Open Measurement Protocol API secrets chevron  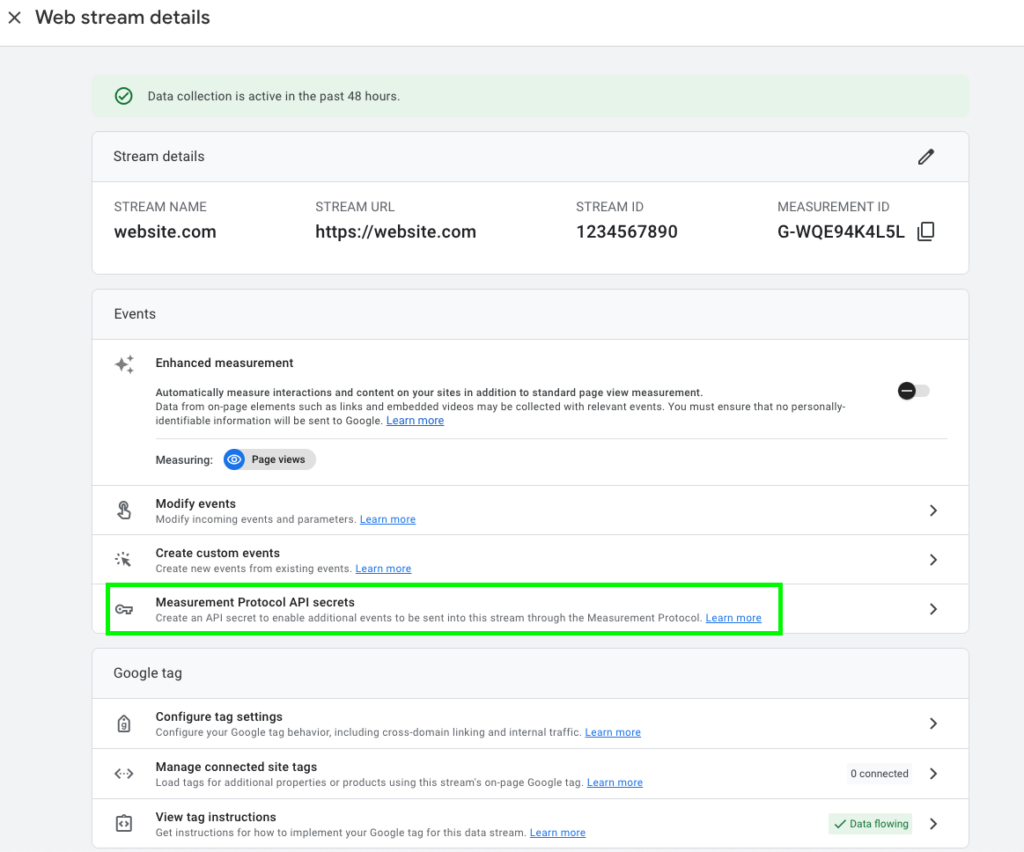[933, 609]
